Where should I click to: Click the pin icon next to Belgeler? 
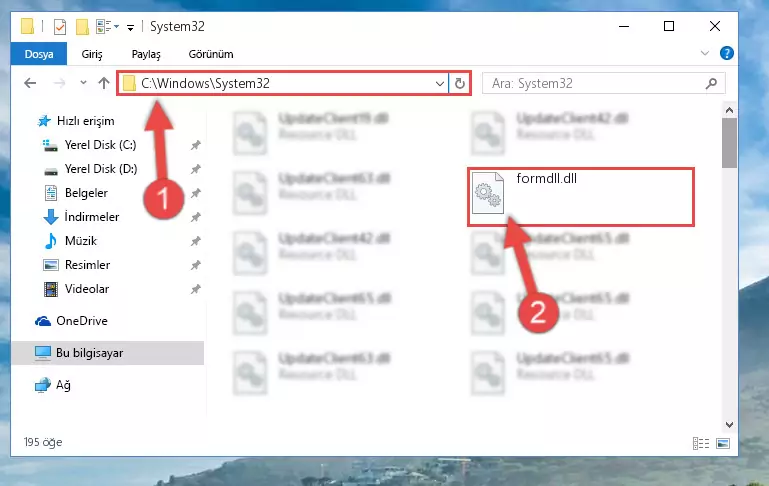[196, 193]
